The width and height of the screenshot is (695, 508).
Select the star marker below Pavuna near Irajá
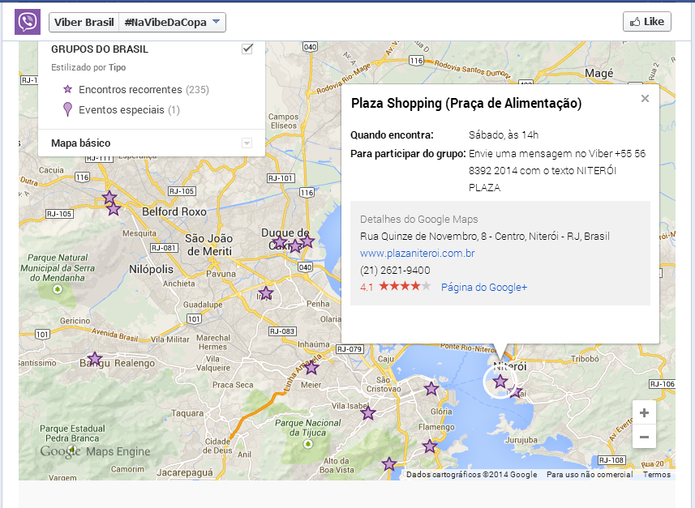[266, 293]
